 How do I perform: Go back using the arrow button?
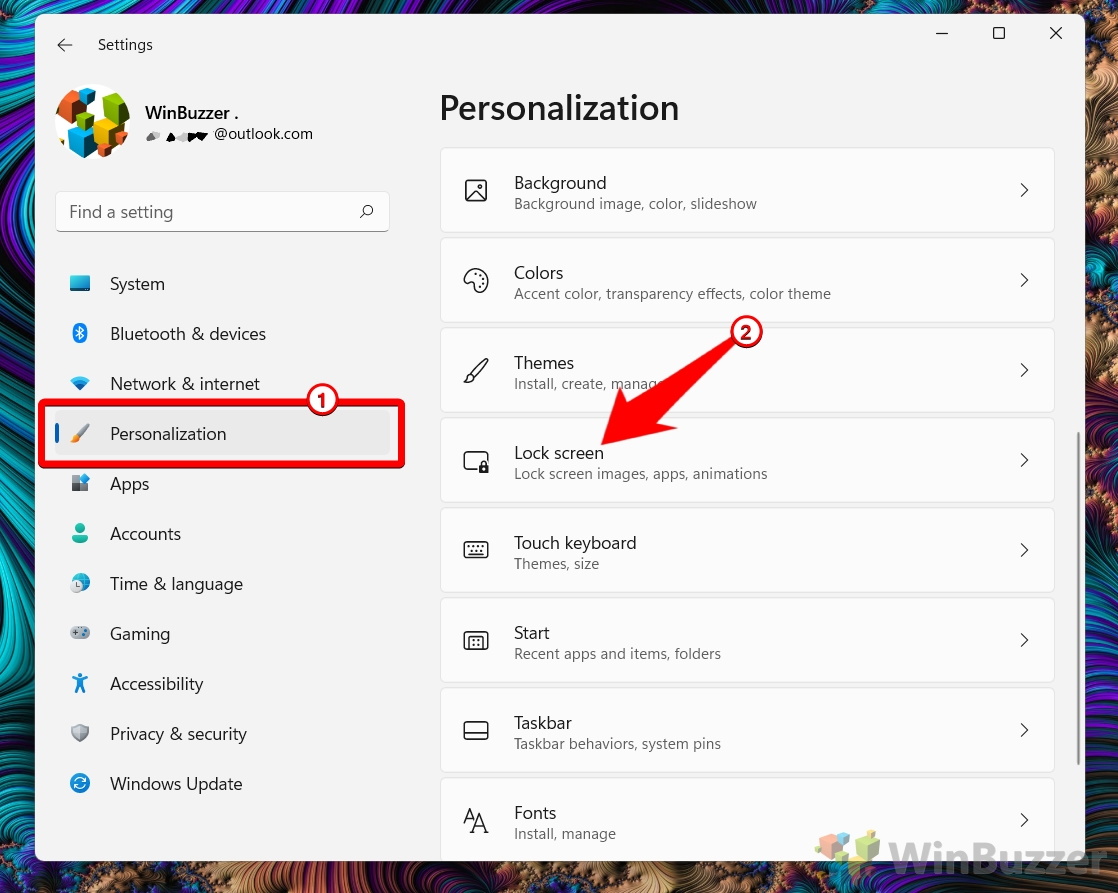[x=65, y=45]
